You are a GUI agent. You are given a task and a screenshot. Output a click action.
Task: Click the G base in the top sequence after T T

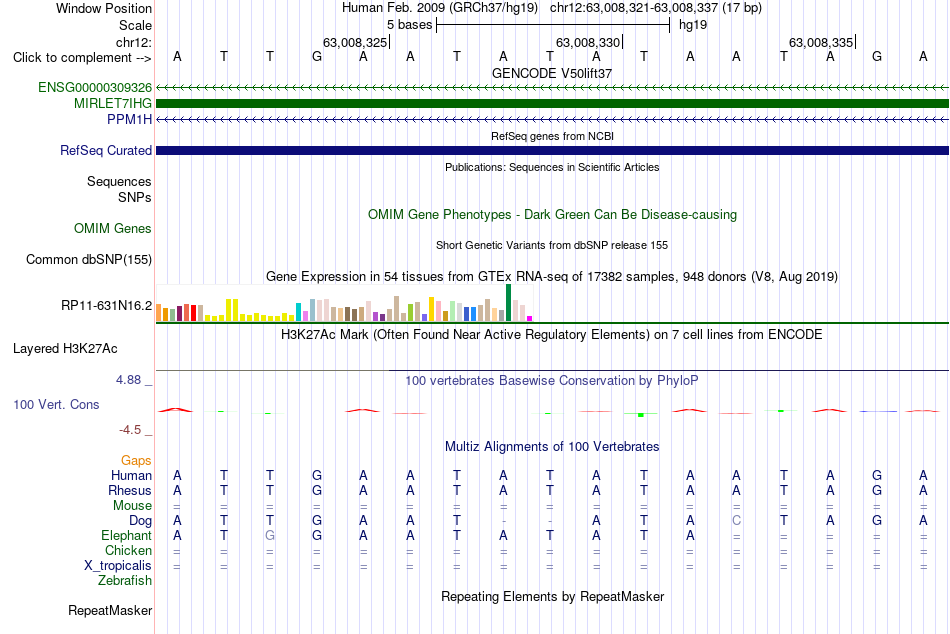(317, 57)
